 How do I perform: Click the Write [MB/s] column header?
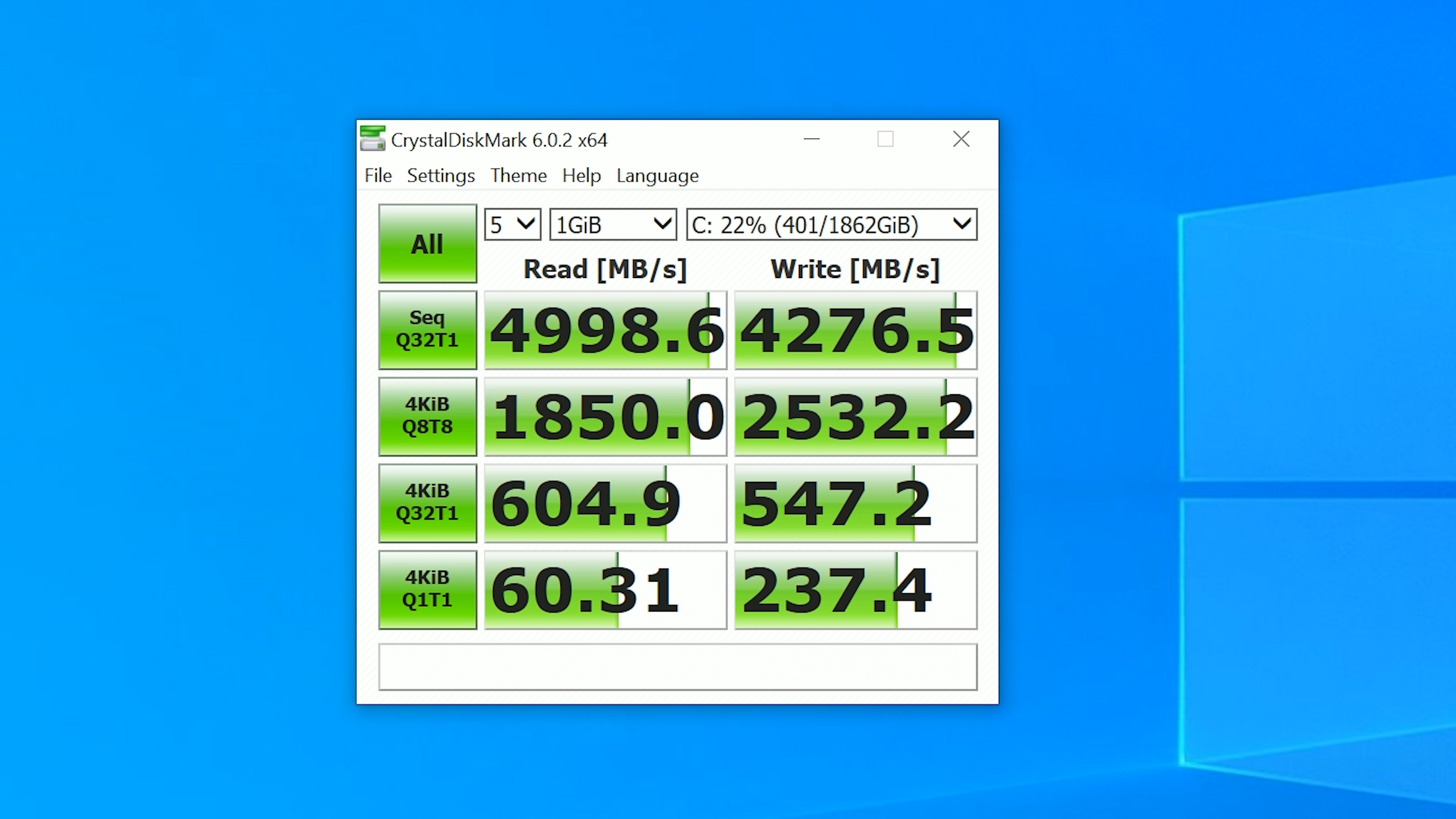point(856,269)
